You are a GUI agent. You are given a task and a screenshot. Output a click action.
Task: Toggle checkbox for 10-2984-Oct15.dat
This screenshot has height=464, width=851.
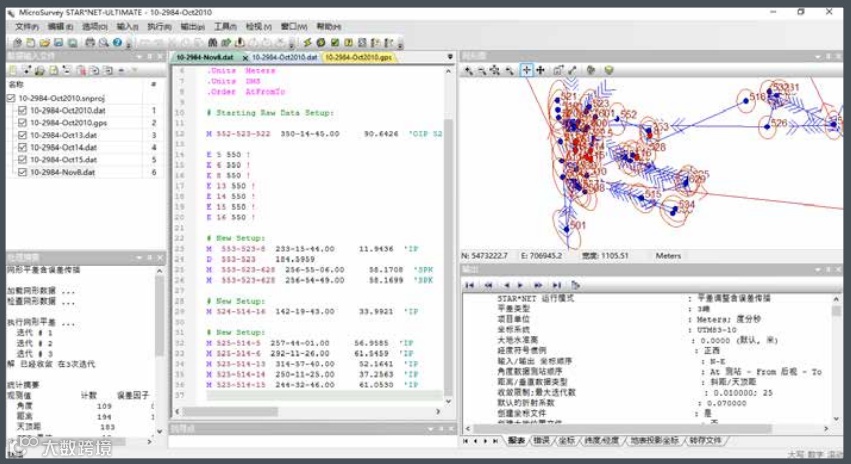pyautogui.click(x=22, y=160)
